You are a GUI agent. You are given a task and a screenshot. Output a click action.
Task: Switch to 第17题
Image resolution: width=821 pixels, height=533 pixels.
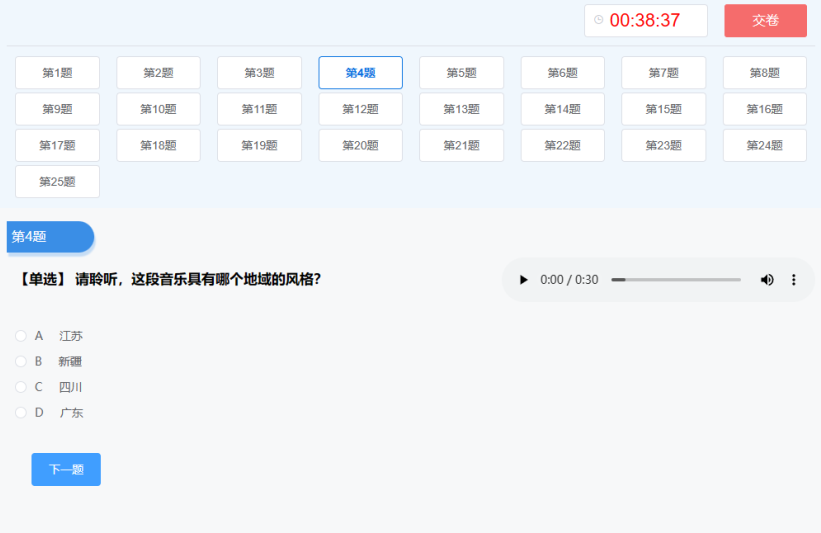(58, 145)
